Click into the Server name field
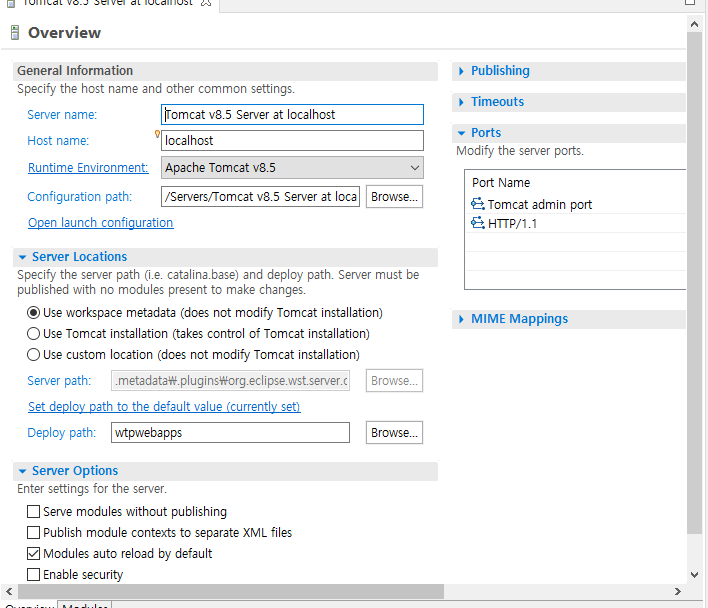708x608 pixels. [292, 115]
